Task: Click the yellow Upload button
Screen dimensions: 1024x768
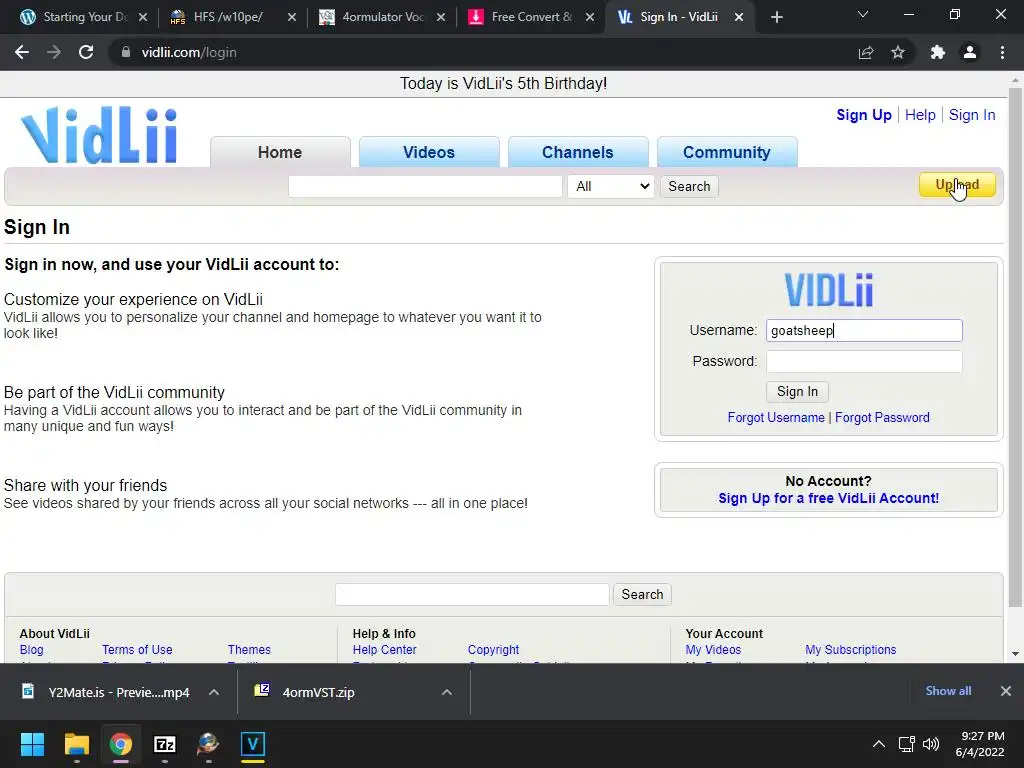Action: [x=957, y=185]
